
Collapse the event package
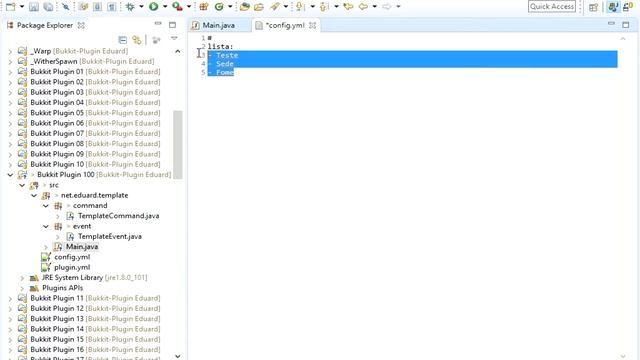coord(46,226)
